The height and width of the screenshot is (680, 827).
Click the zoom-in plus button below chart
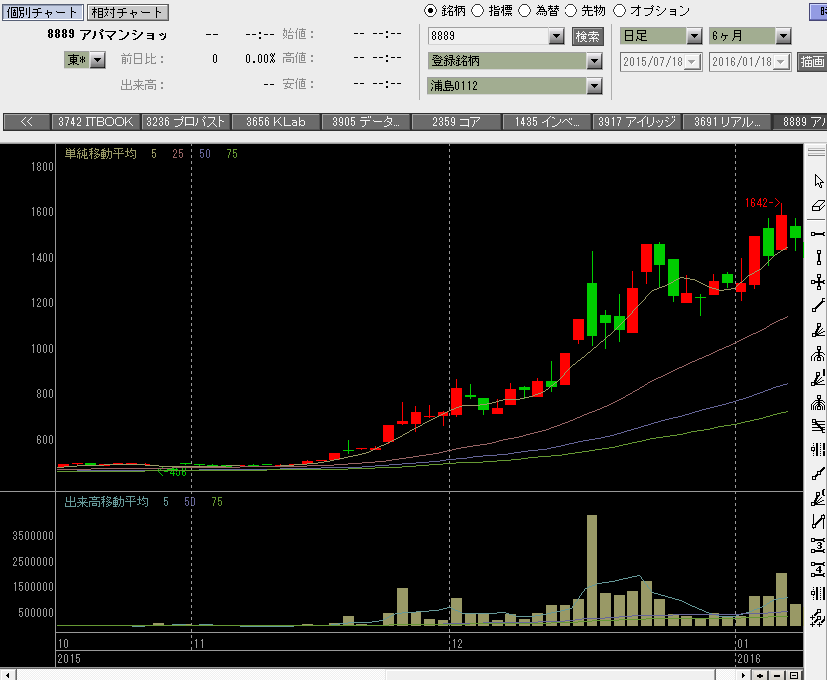(x=760, y=675)
